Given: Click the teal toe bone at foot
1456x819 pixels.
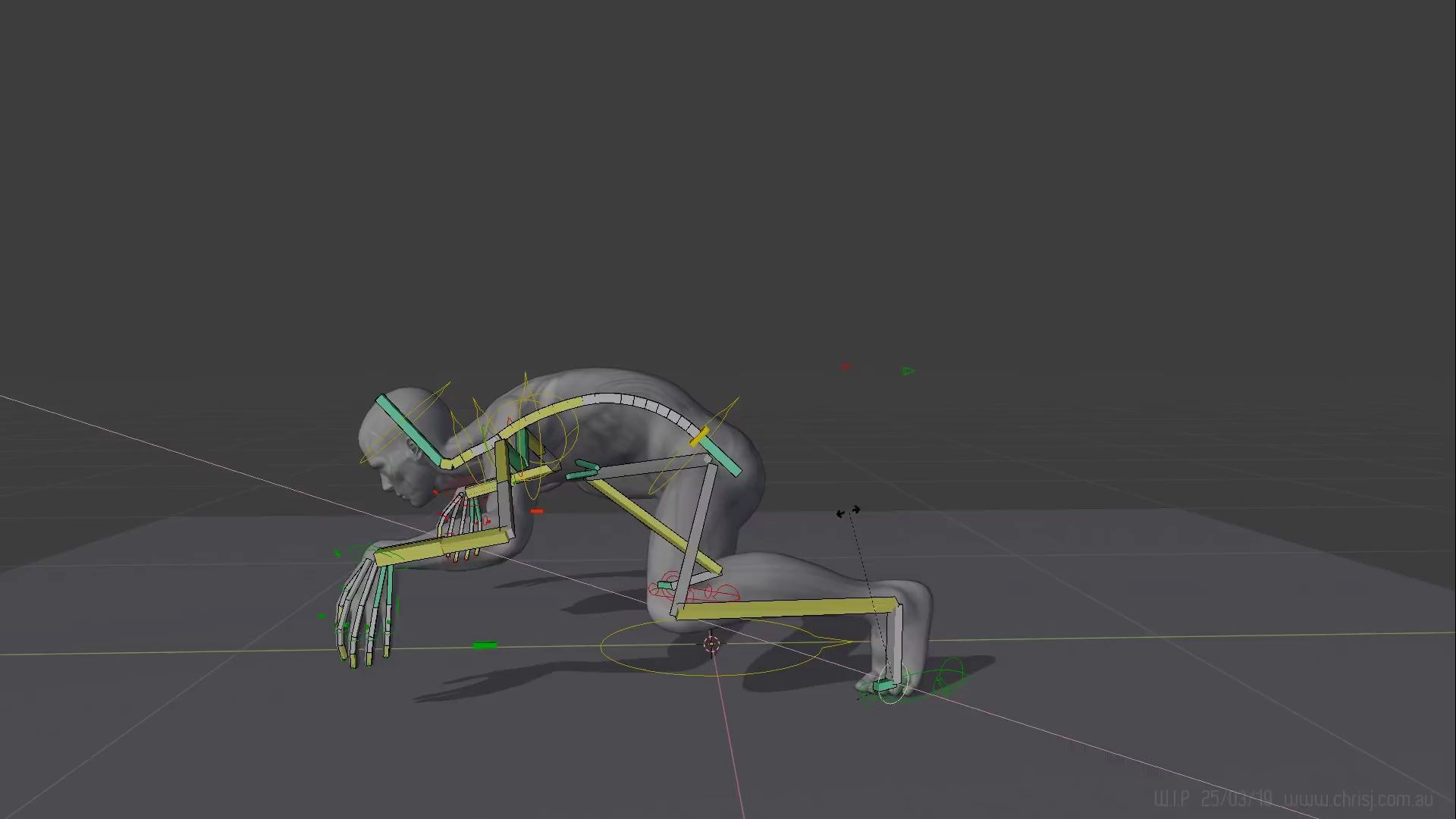Looking at the screenshot, I should [x=883, y=686].
